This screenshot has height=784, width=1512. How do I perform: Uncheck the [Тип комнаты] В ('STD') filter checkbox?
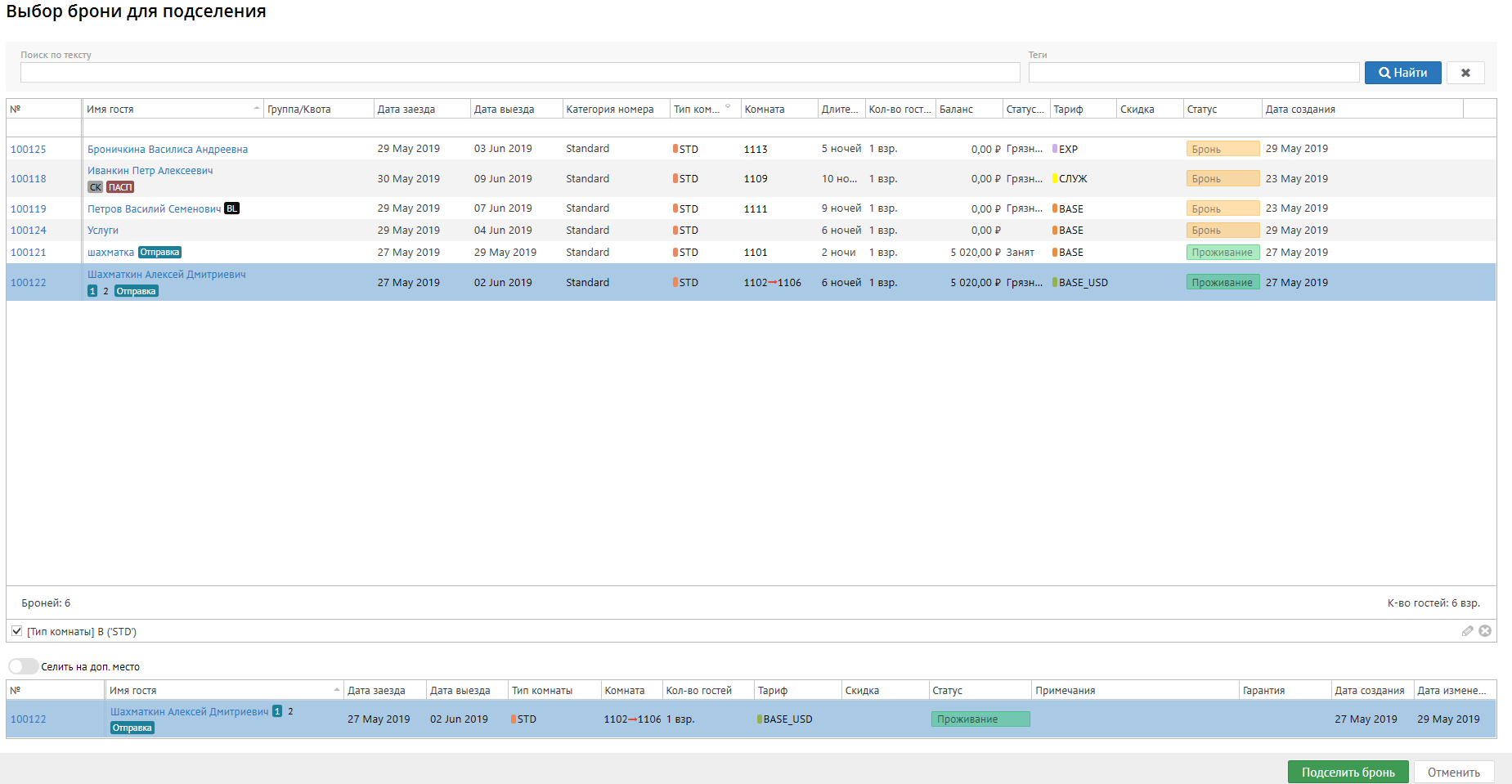(16, 631)
